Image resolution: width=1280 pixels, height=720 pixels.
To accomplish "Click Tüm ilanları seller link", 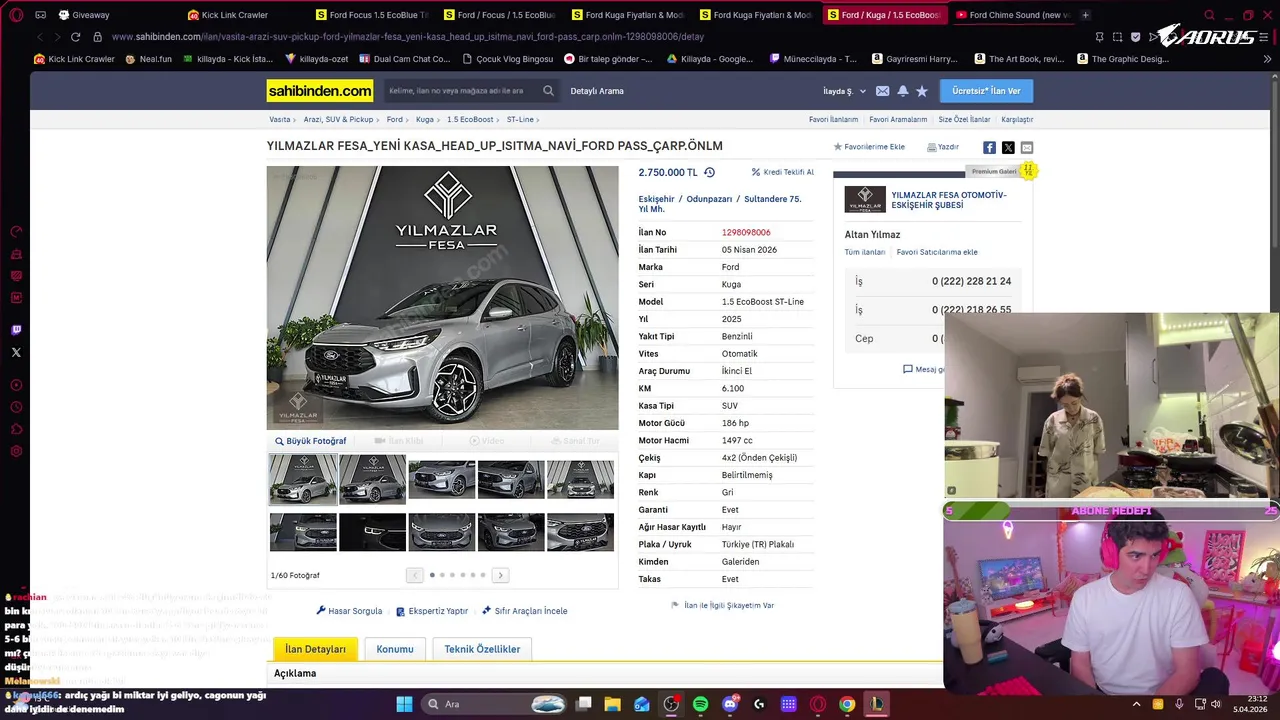I will click(865, 252).
